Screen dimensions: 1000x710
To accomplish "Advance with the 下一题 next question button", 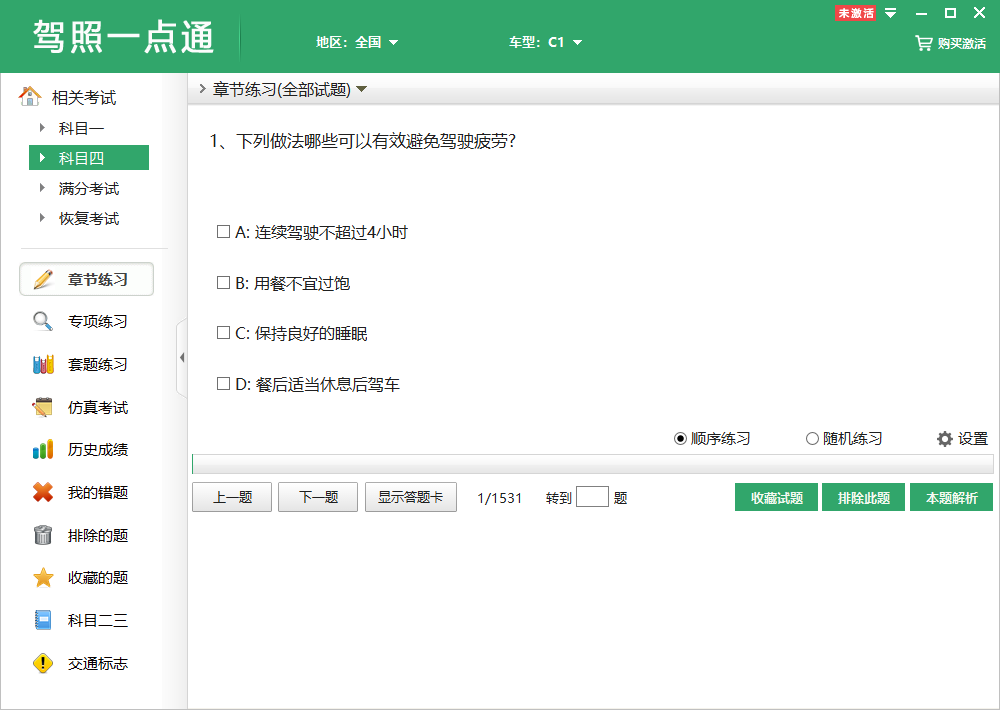I will click(317, 497).
